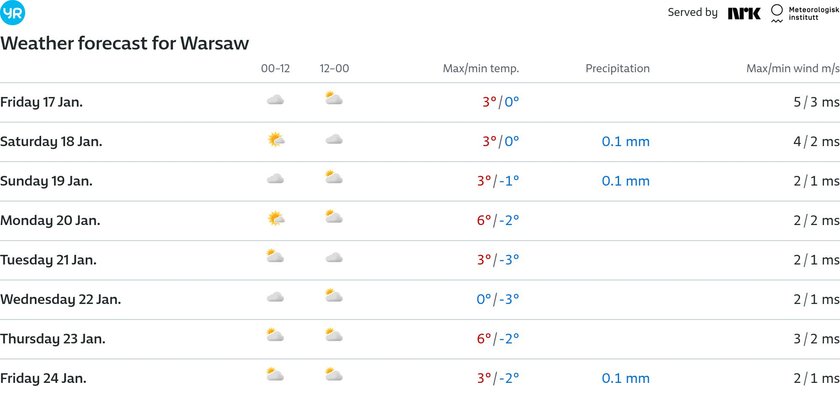
Task: Click Thursday 23 Jan. 12-00 weather icon
Action: (x=334, y=335)
